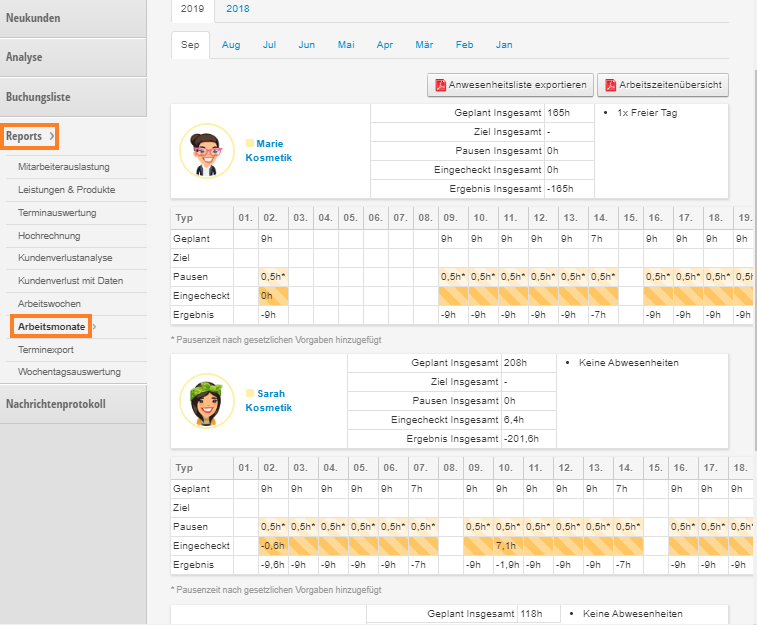Click Marie's avatar picture

[206, 150]
